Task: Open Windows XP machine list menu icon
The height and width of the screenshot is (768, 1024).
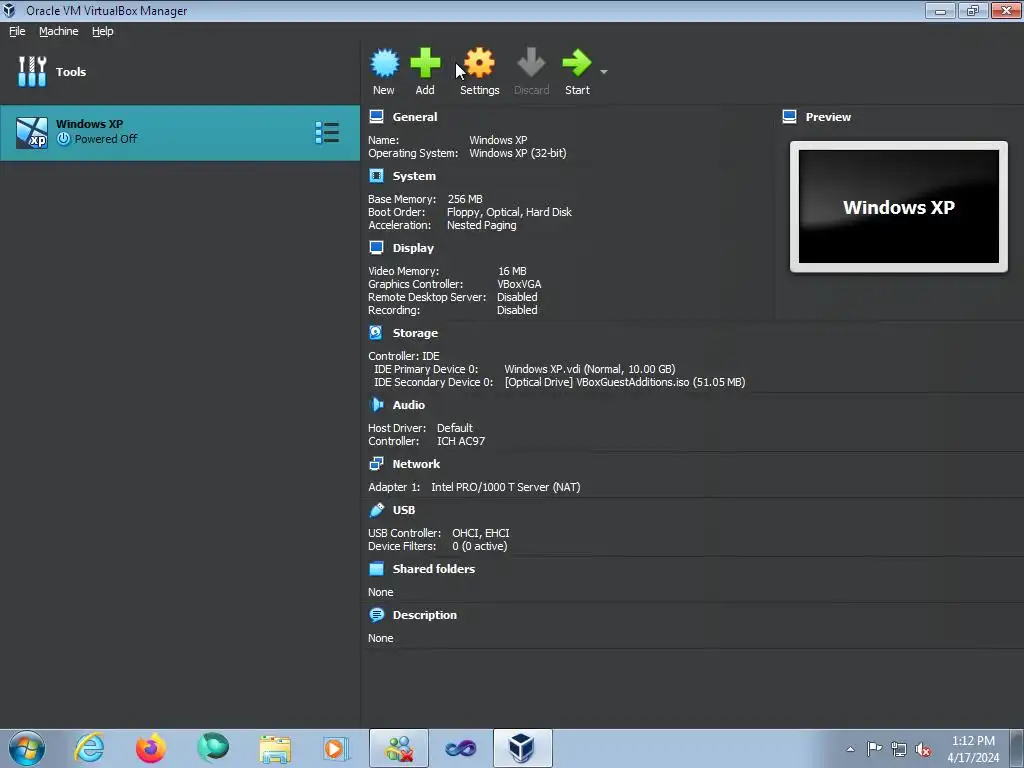Action: (x=327, y=133)
